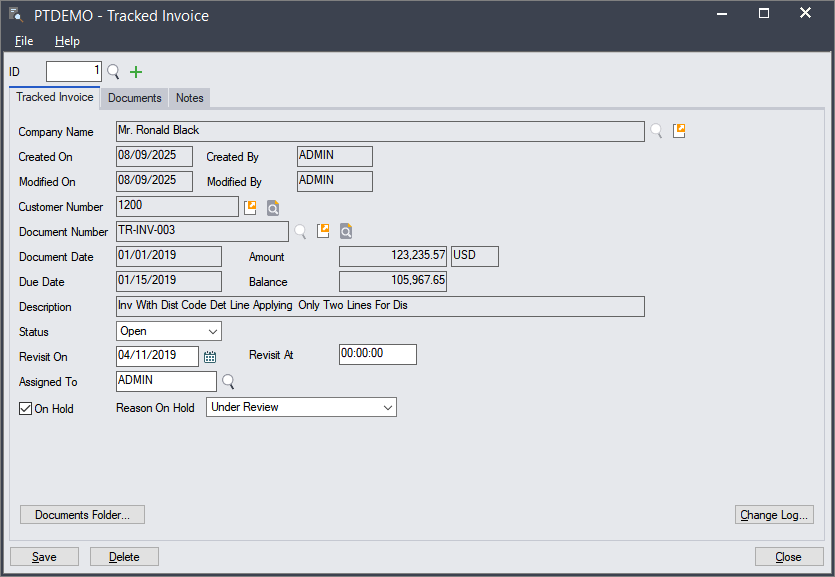Switch to the Notes tab

click(x=190, y=98)
